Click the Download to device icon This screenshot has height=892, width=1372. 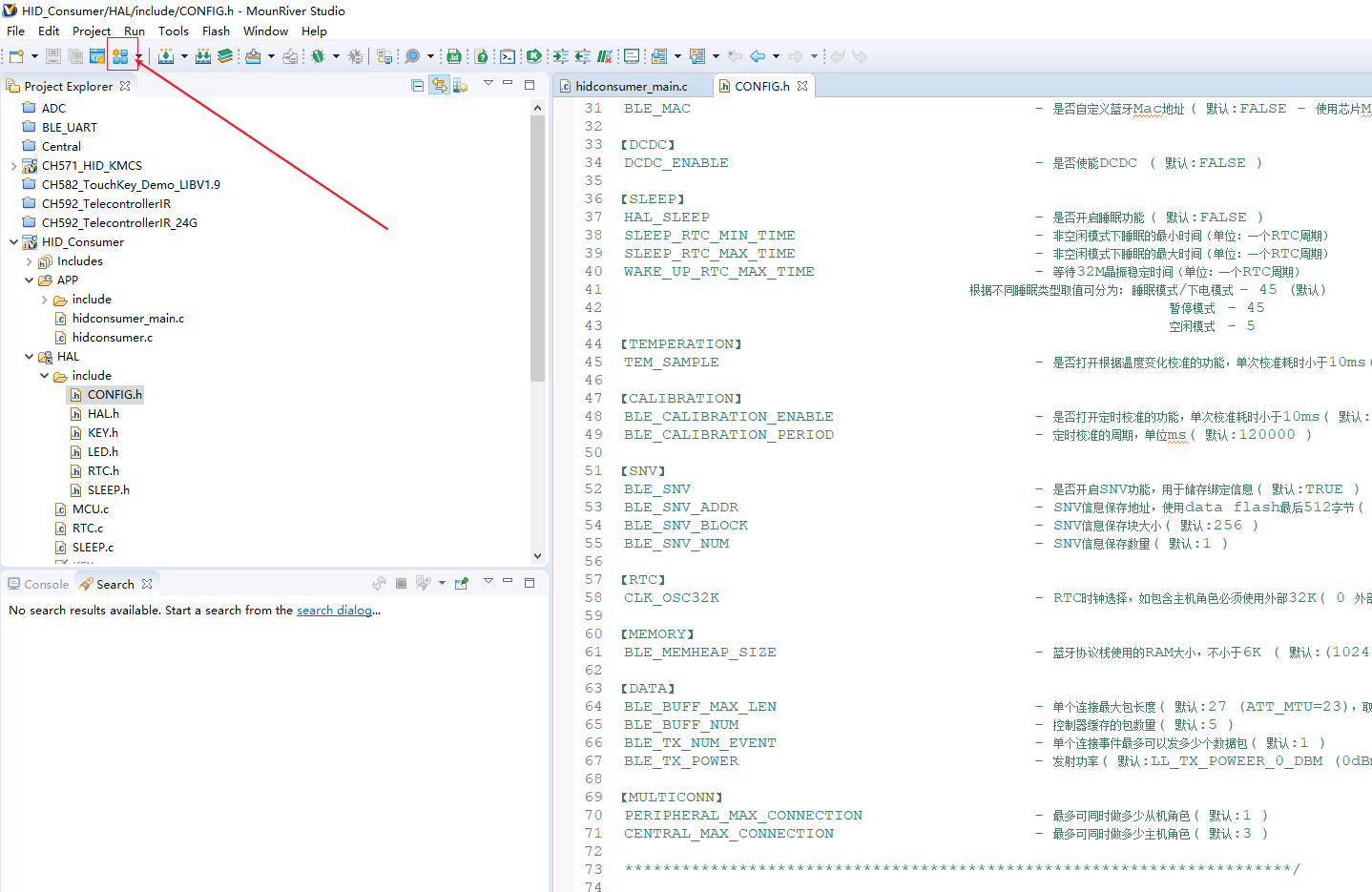pyautogui.click(x=253, y=56)
